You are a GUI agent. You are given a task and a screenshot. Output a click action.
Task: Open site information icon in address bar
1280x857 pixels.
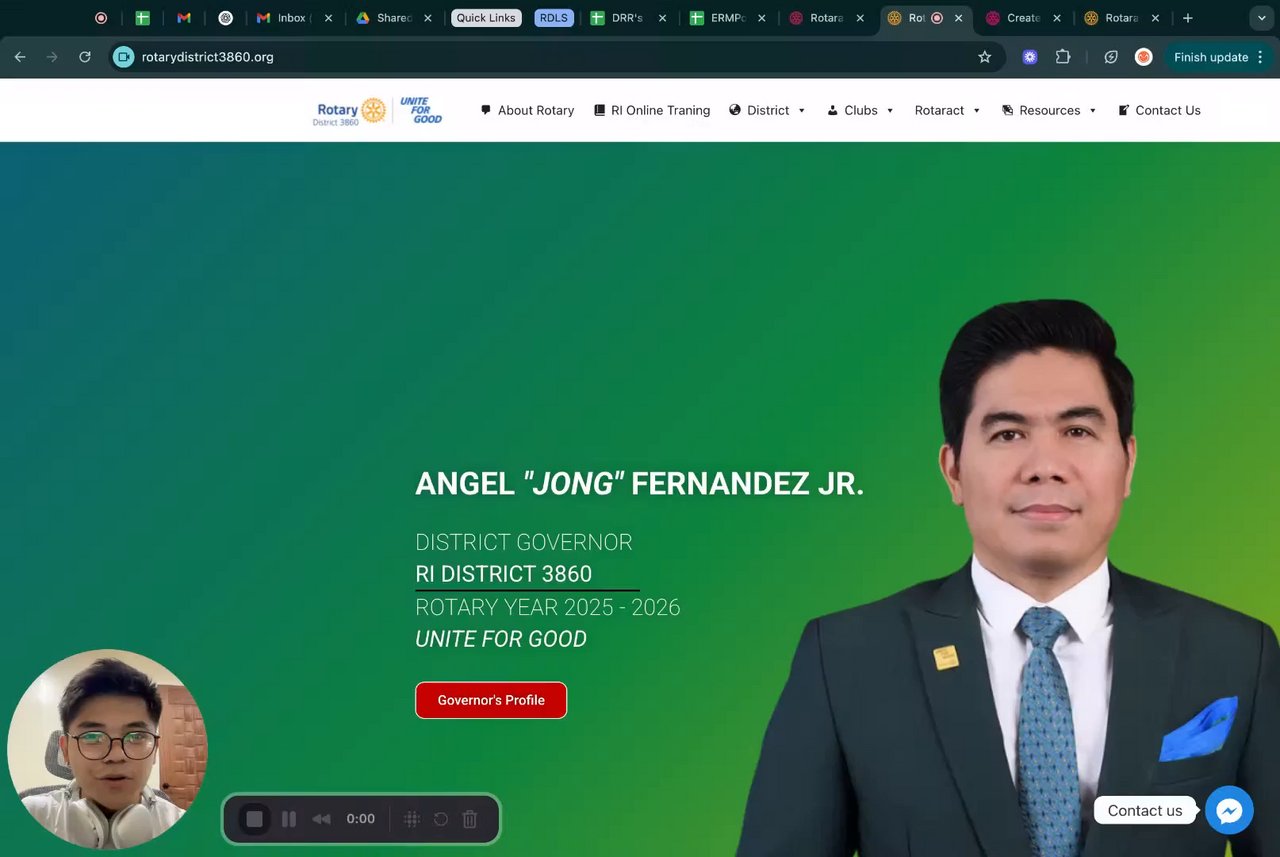(123, 57)
